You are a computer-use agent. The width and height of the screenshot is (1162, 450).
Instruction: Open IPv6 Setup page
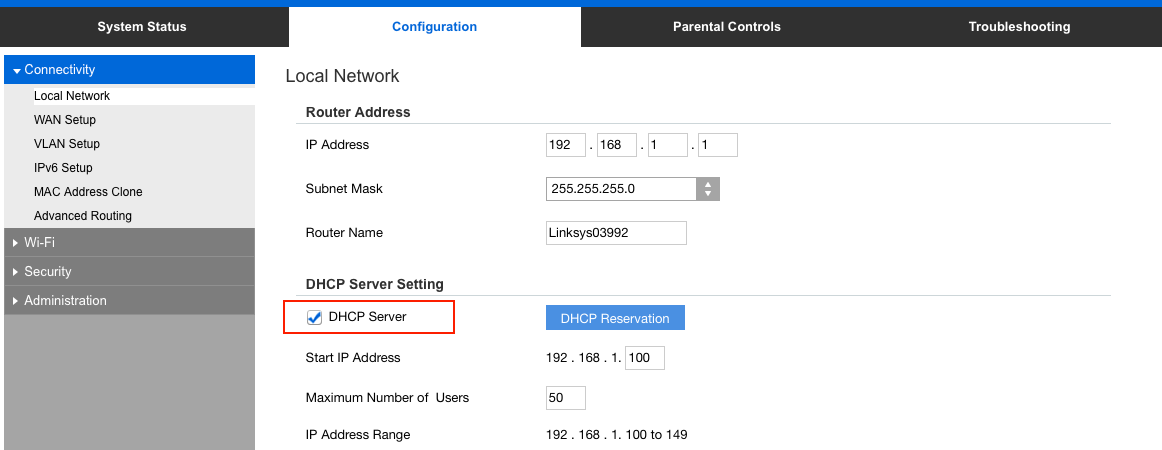point(63,168)
